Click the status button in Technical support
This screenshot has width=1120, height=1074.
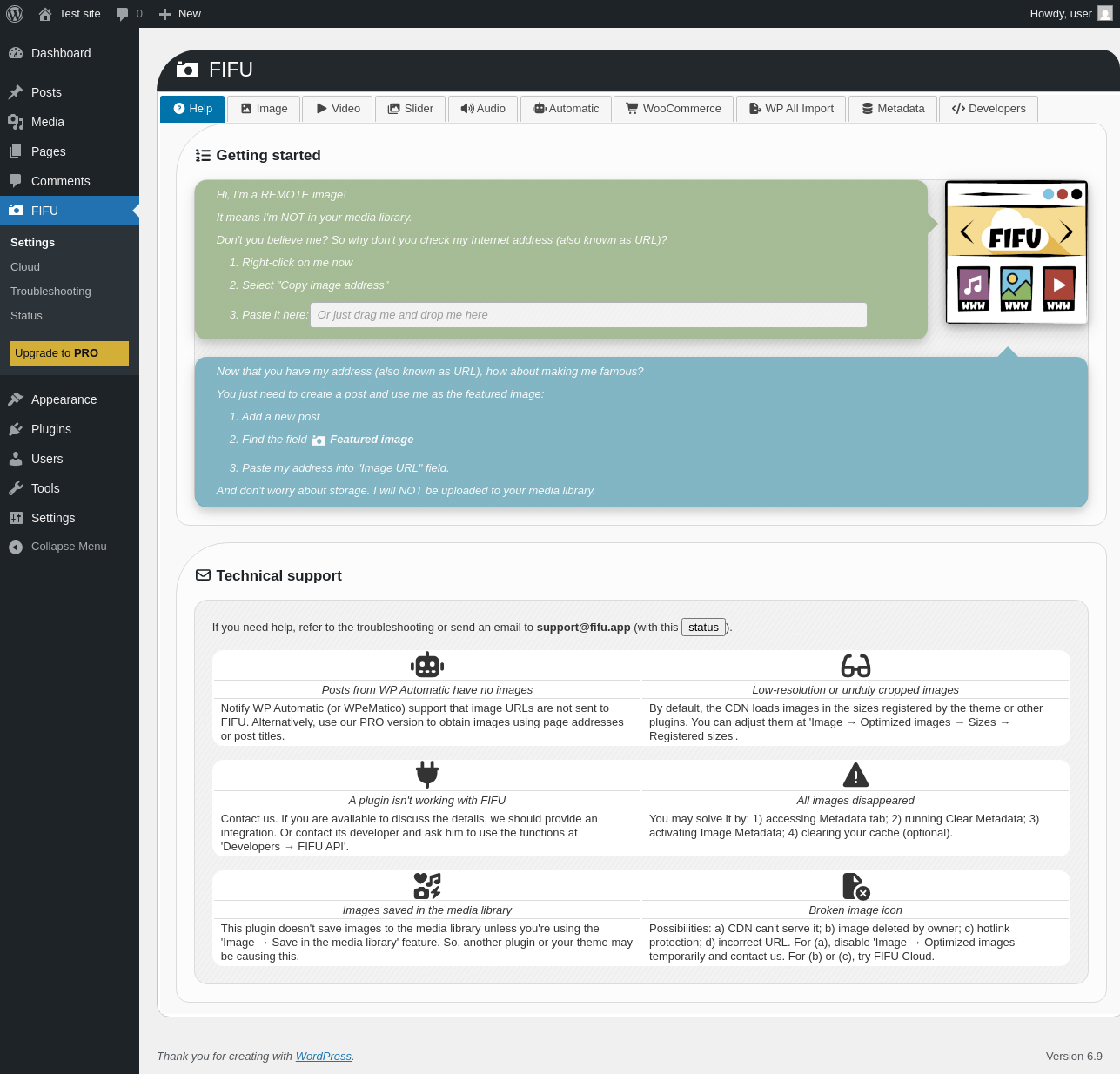tap(703, 628)
